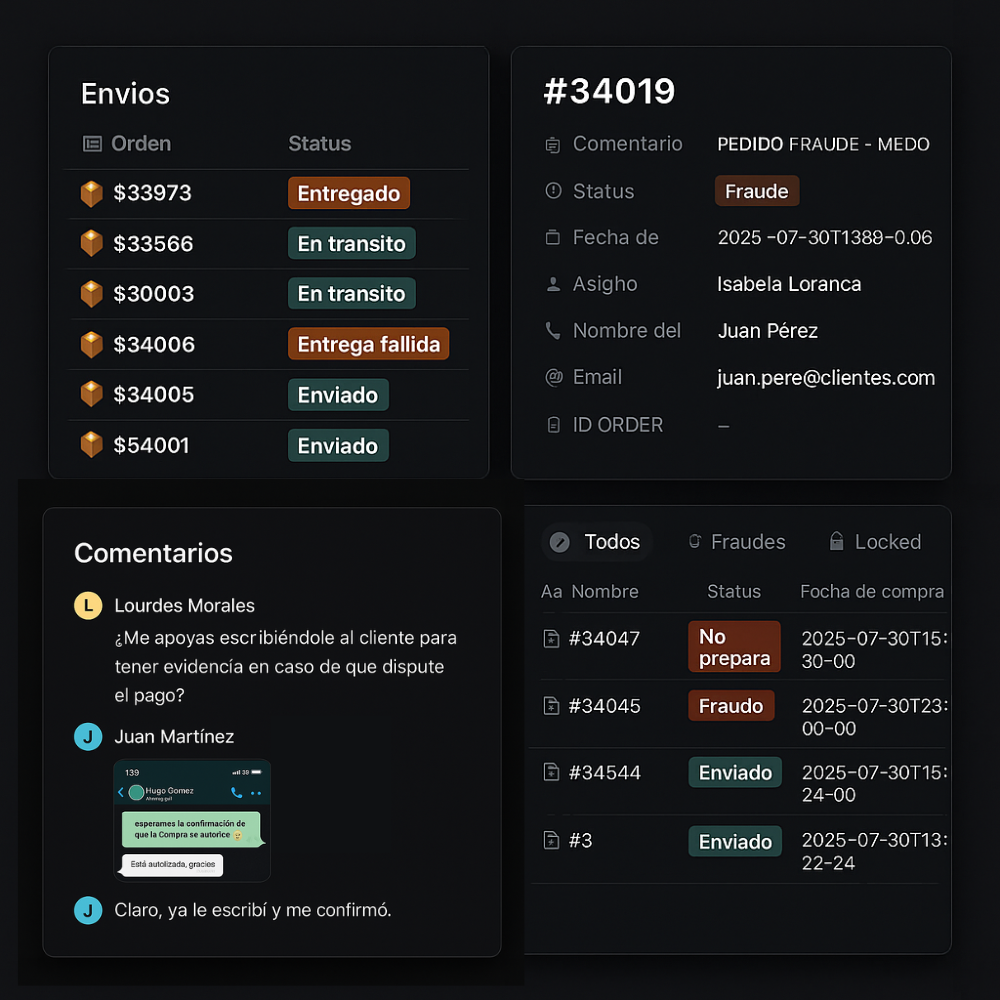This screenshot has height=1000, width=1000.
Task: Click the package icon beside order $33973
Action: (92, 194)
